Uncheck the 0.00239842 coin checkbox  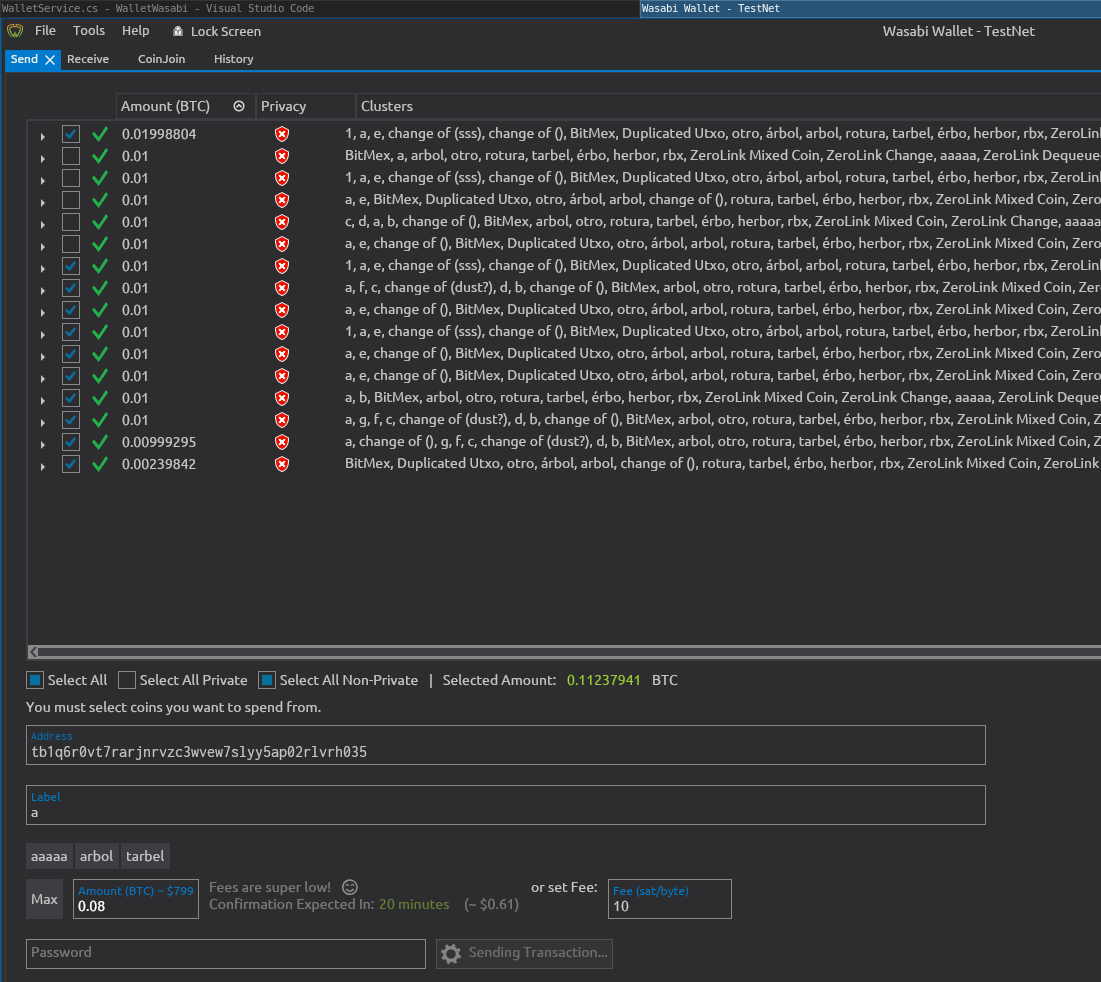click(x=71, y=464)
